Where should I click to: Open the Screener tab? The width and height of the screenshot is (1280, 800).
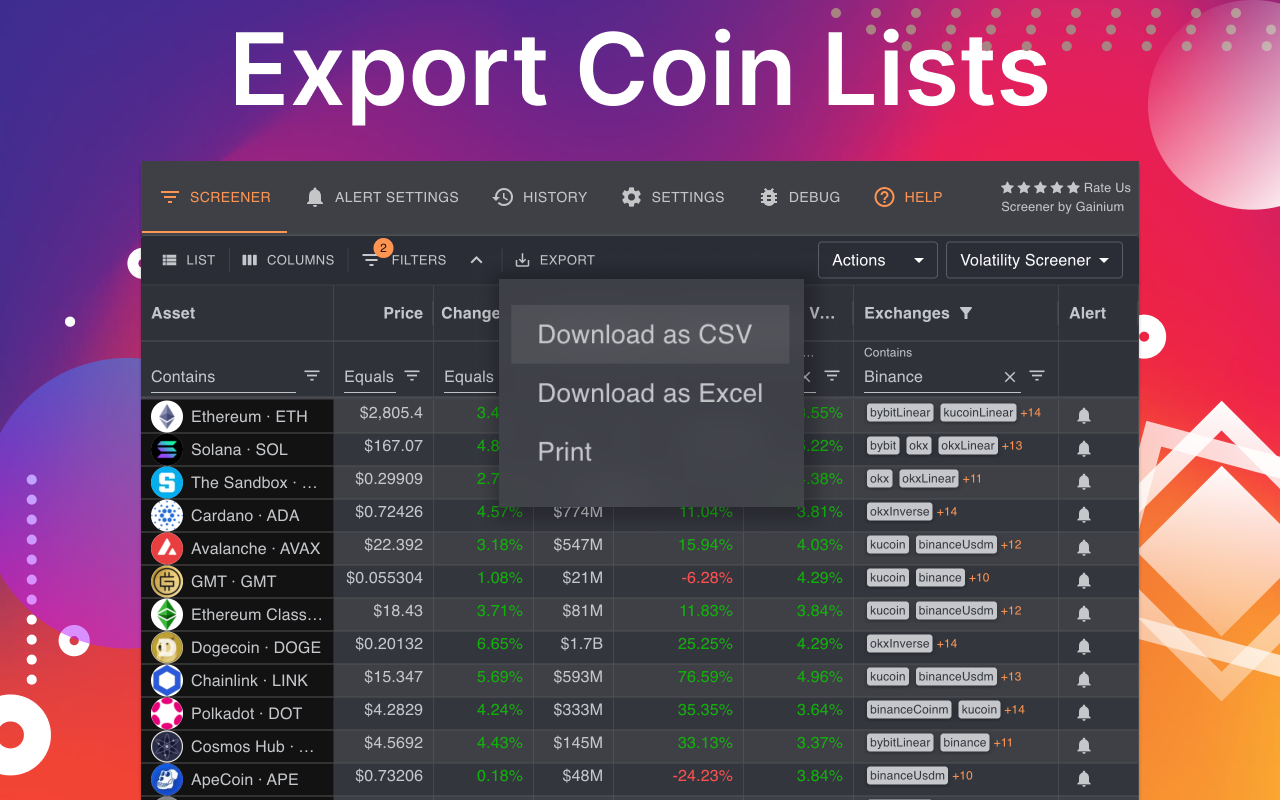coord(215,197)
